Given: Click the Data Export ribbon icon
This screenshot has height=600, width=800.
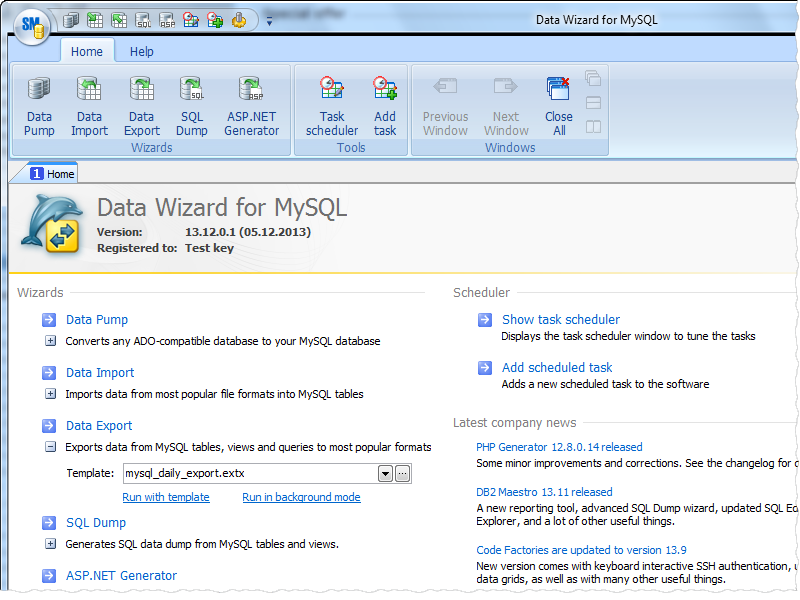Looking at the screenshot, I should [x=141, y=106].
